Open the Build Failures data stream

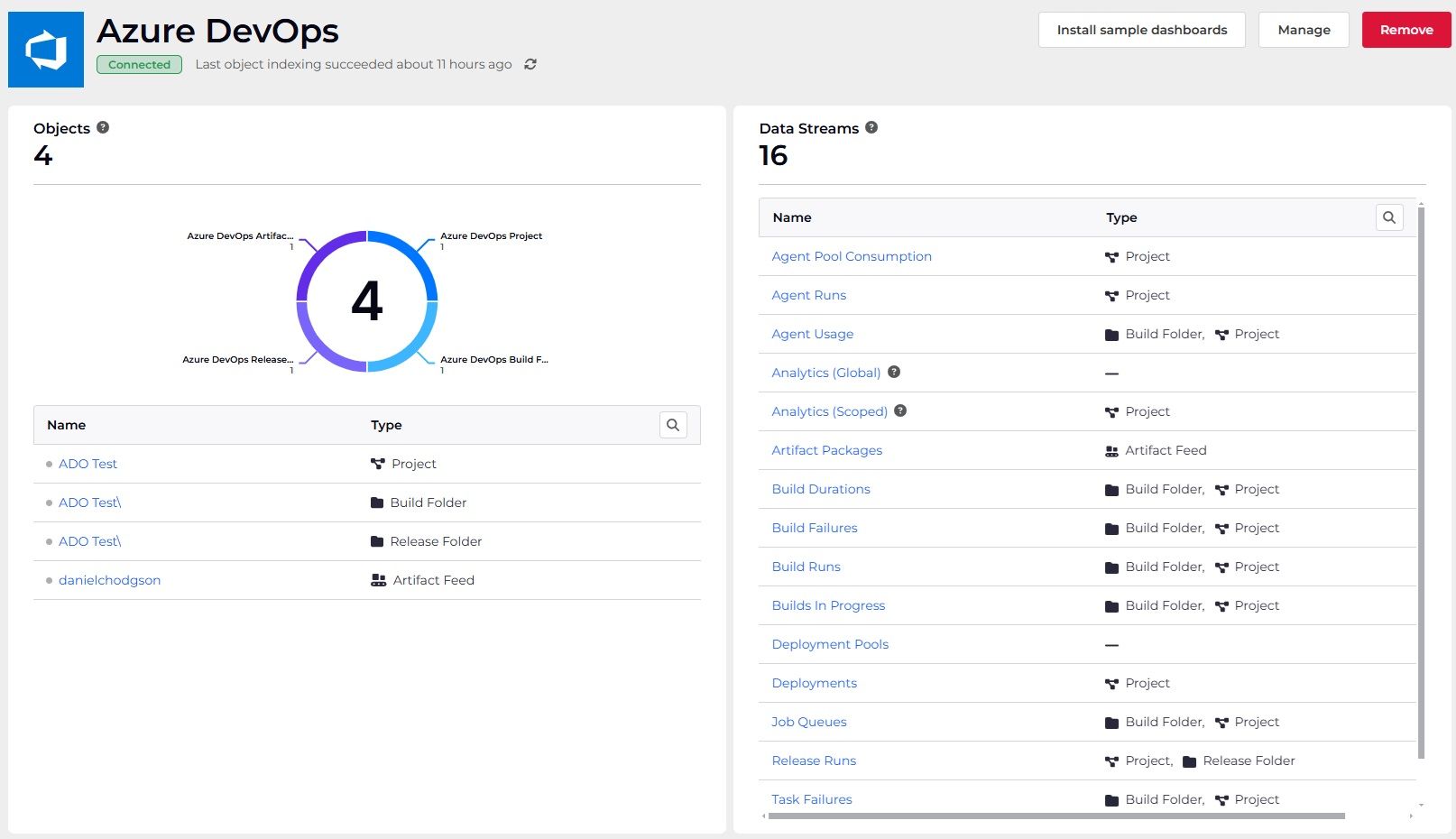coord(815,528)
